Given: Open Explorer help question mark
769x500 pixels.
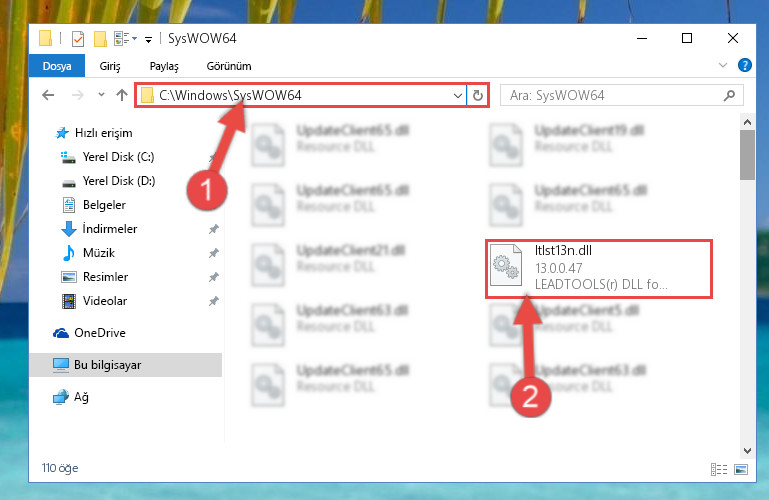Looking at the screenshot, I should pos(744,65).
